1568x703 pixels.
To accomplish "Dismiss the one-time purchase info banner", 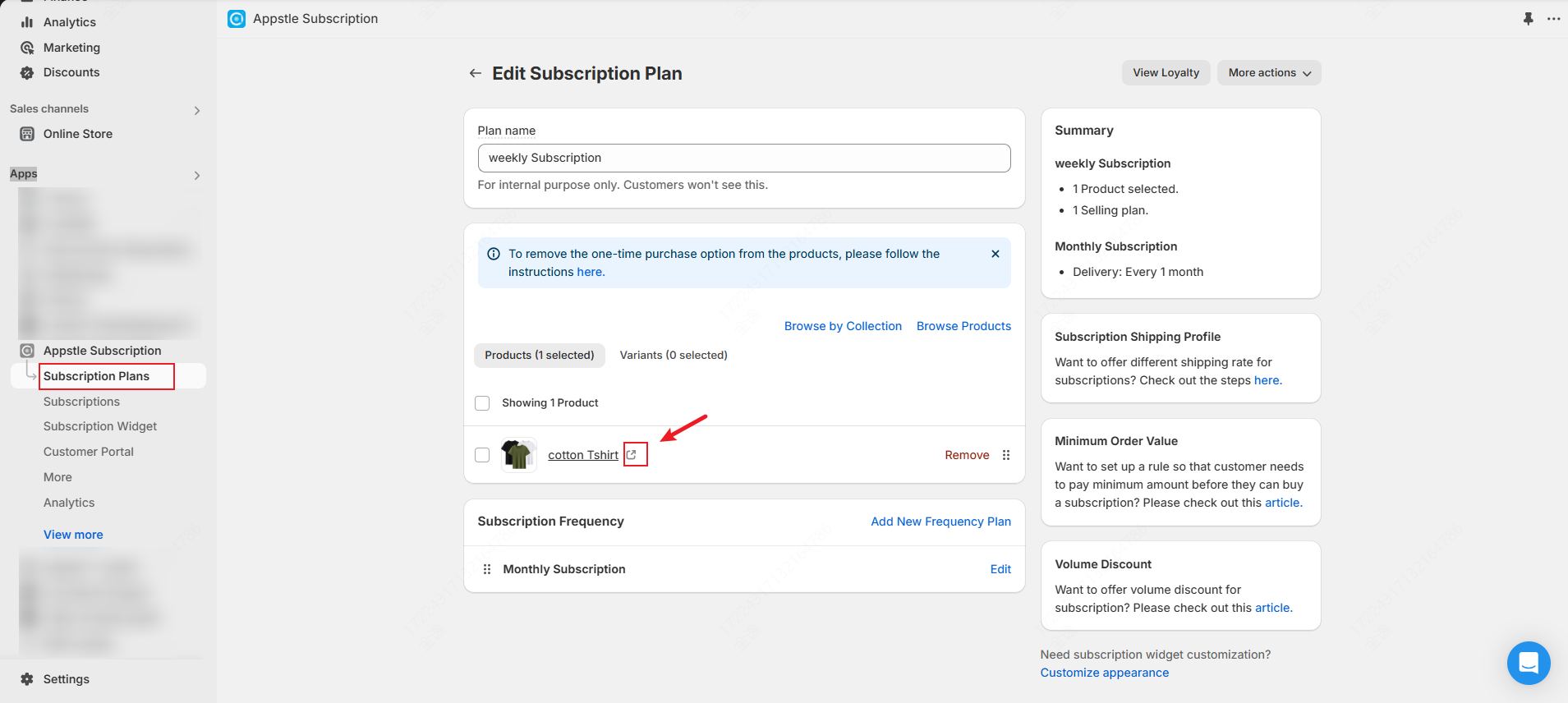I will click(995, 254).
